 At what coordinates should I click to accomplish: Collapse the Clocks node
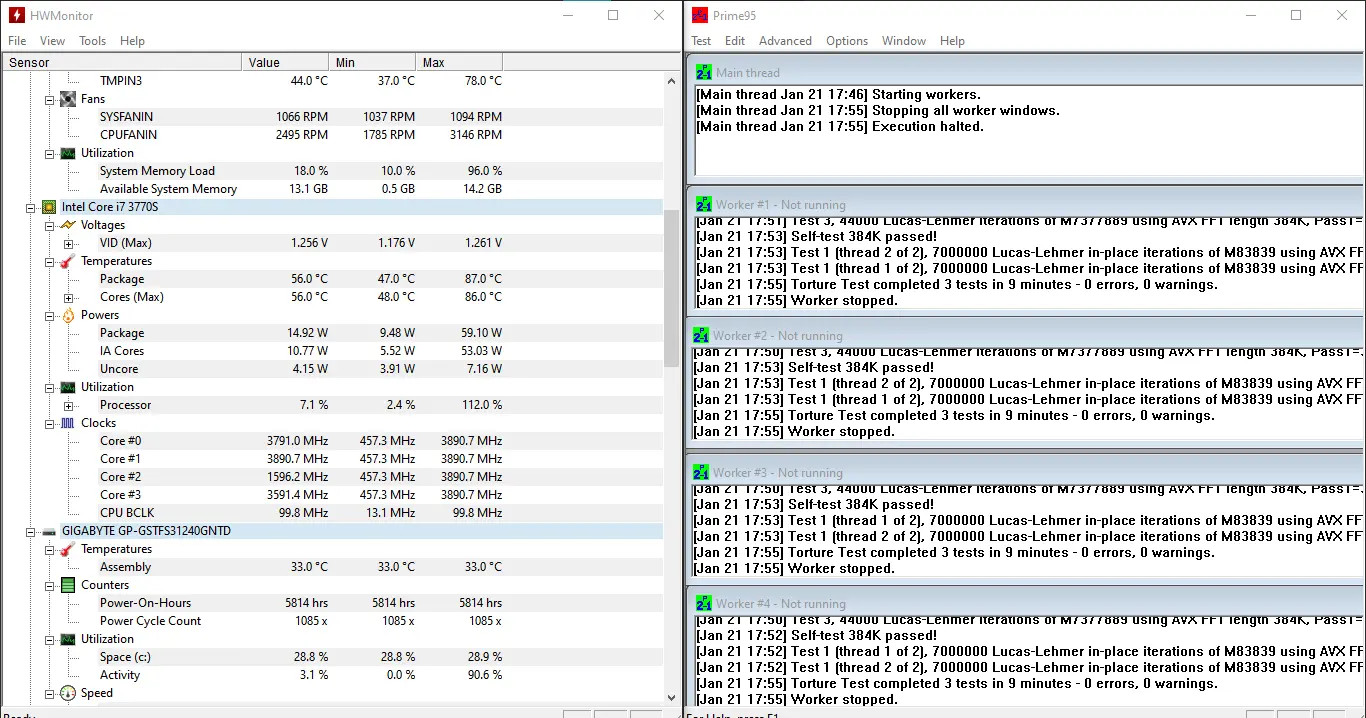click(50, 423)
